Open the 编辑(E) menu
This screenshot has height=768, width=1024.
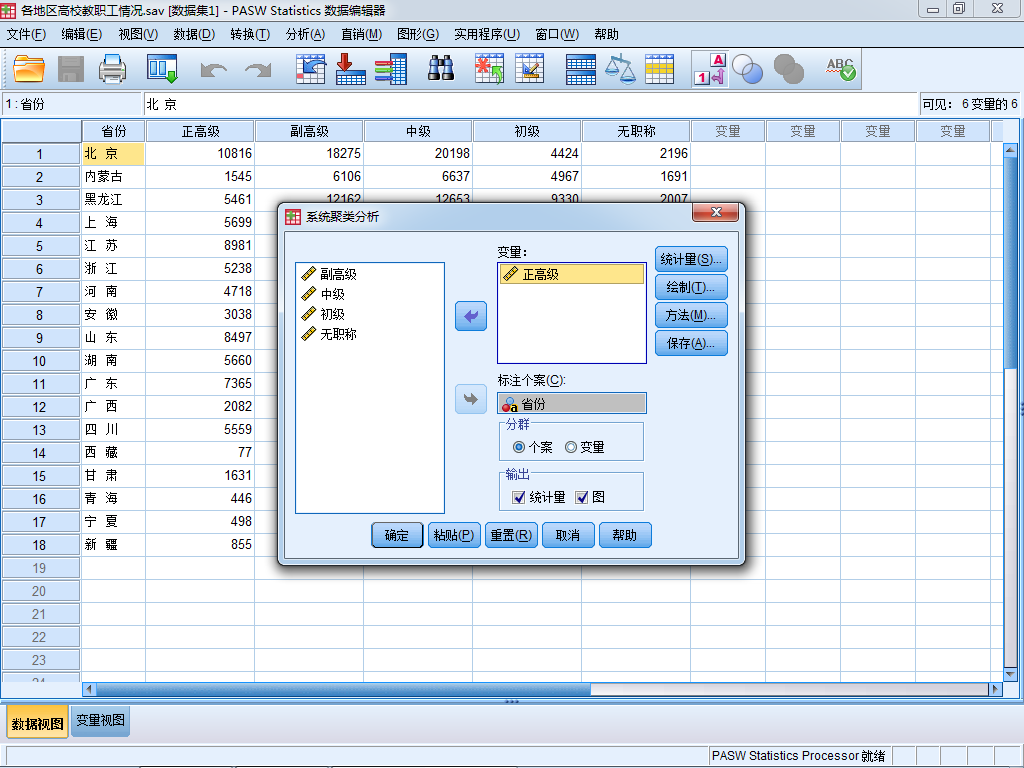[x=82, y=35]
